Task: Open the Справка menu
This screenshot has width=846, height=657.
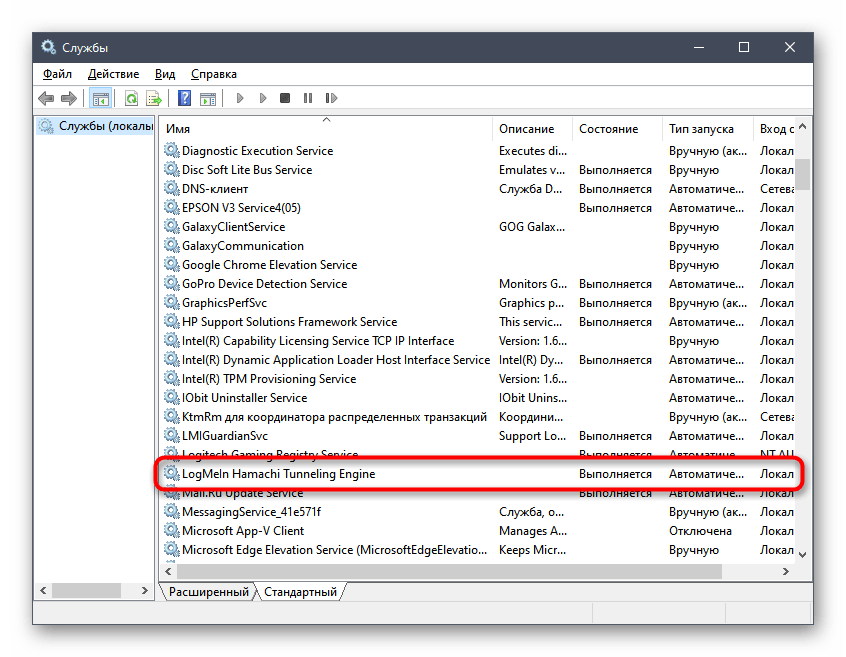Action: pyautogui.click(x=214, y=74)
